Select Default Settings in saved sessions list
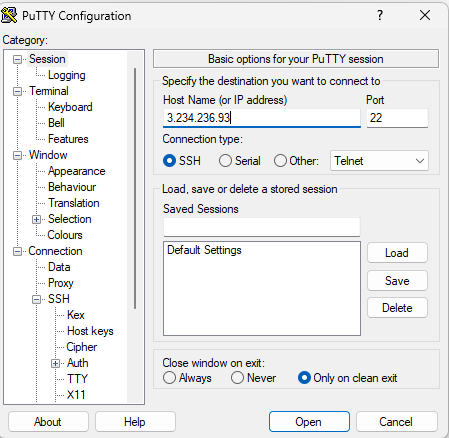Screen dimensions: 449x438 pos(204,250)
